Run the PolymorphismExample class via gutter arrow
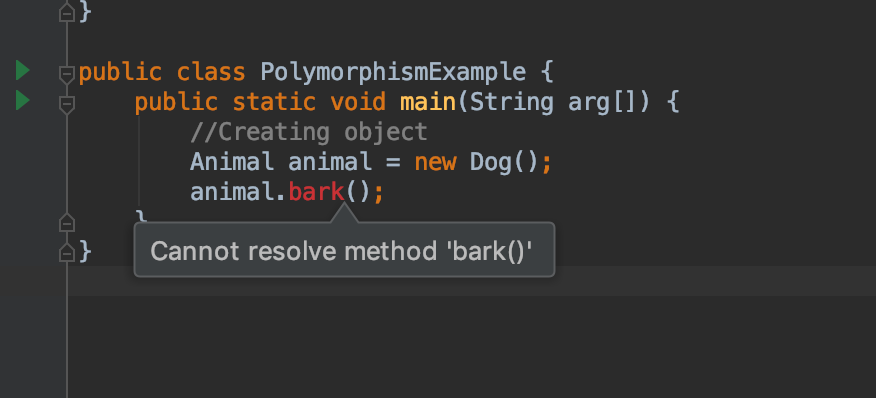The width and height of the screenshot is (876, 398). point(22,70)
